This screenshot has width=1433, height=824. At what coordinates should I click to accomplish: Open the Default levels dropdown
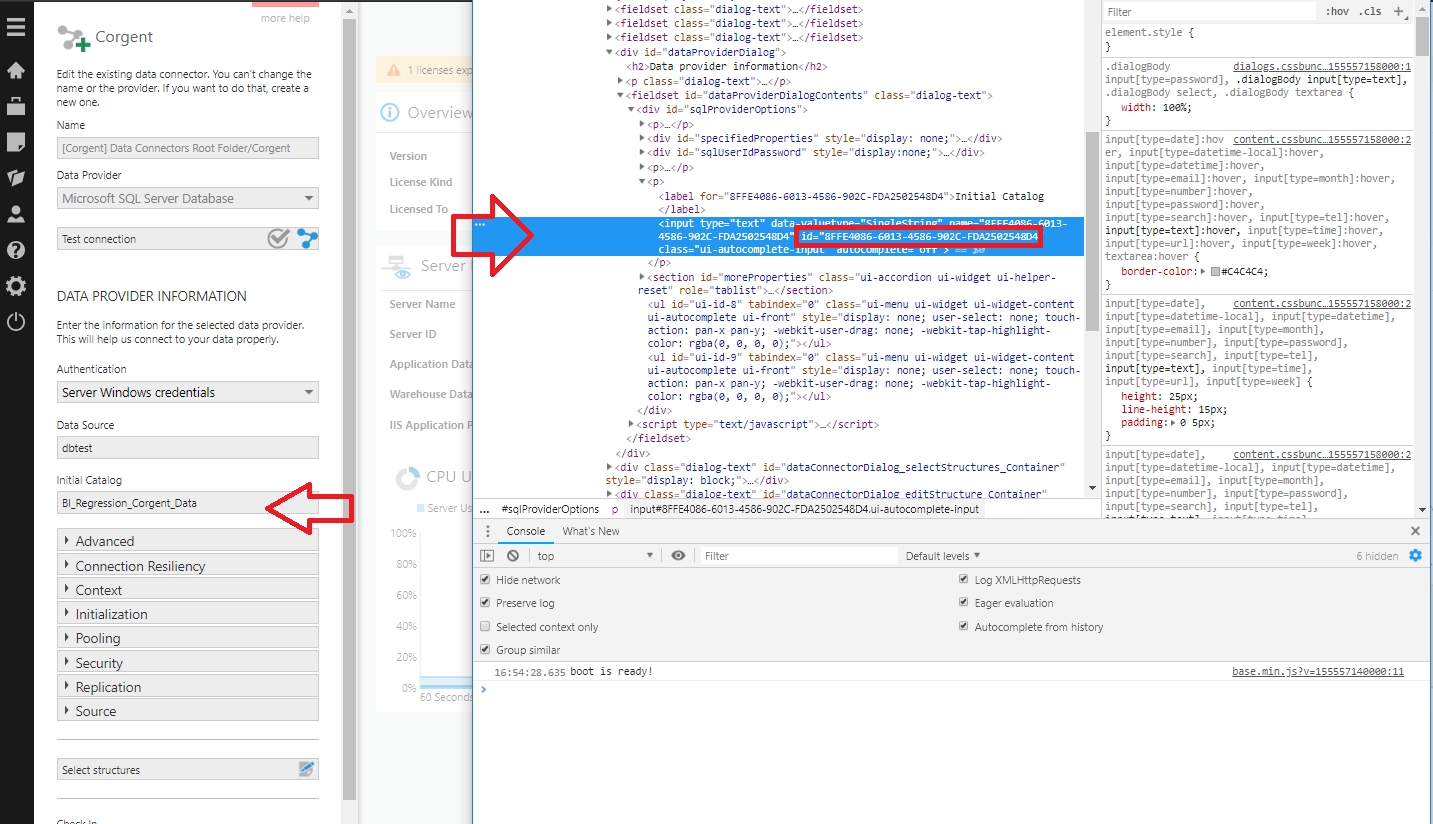(x=943, y=555)
